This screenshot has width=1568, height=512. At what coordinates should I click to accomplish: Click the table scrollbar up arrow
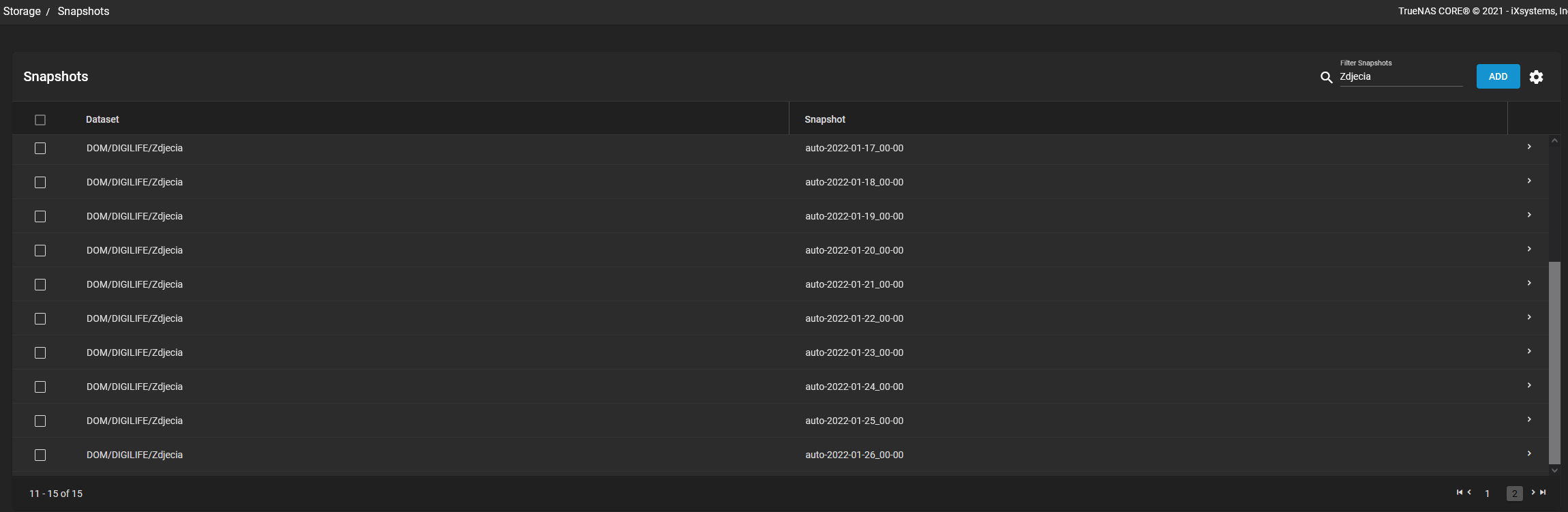1554,140
